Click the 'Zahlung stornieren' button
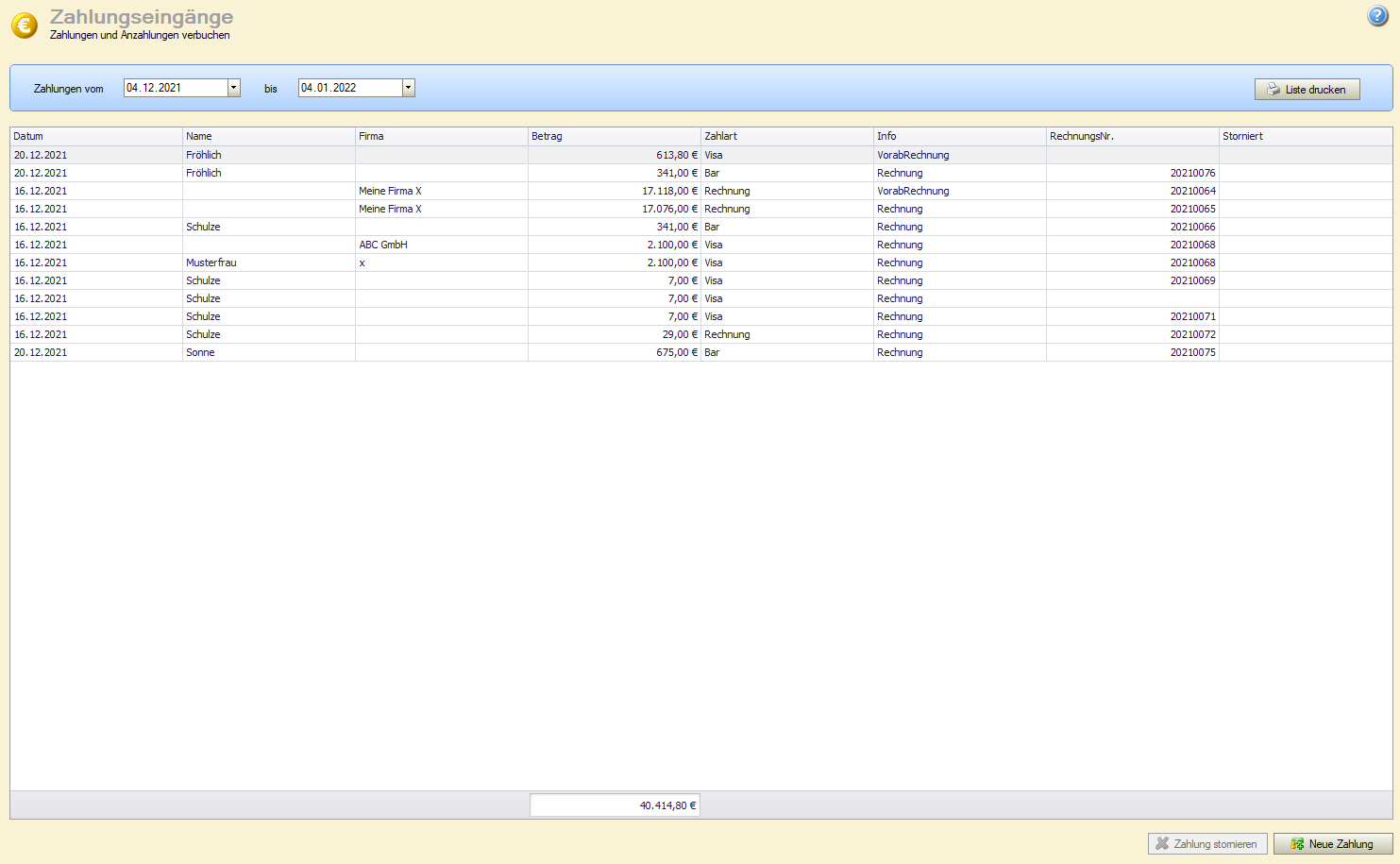The image size is (1400, 864). coord(1206,844)
